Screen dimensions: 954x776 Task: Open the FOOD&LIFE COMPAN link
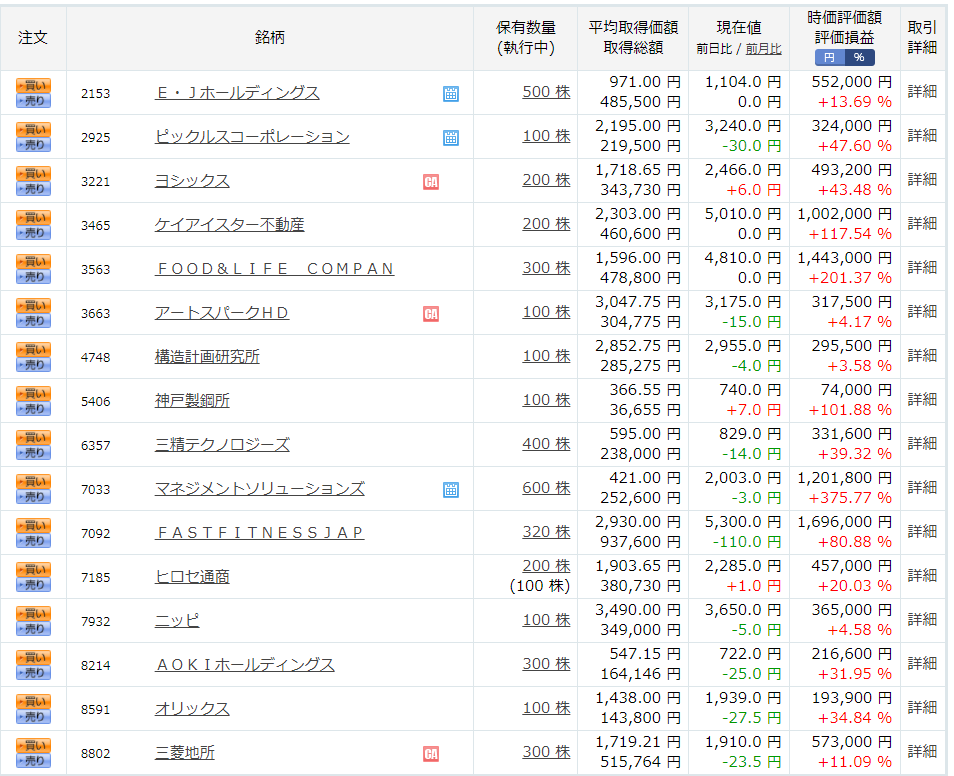pos(274,268)
